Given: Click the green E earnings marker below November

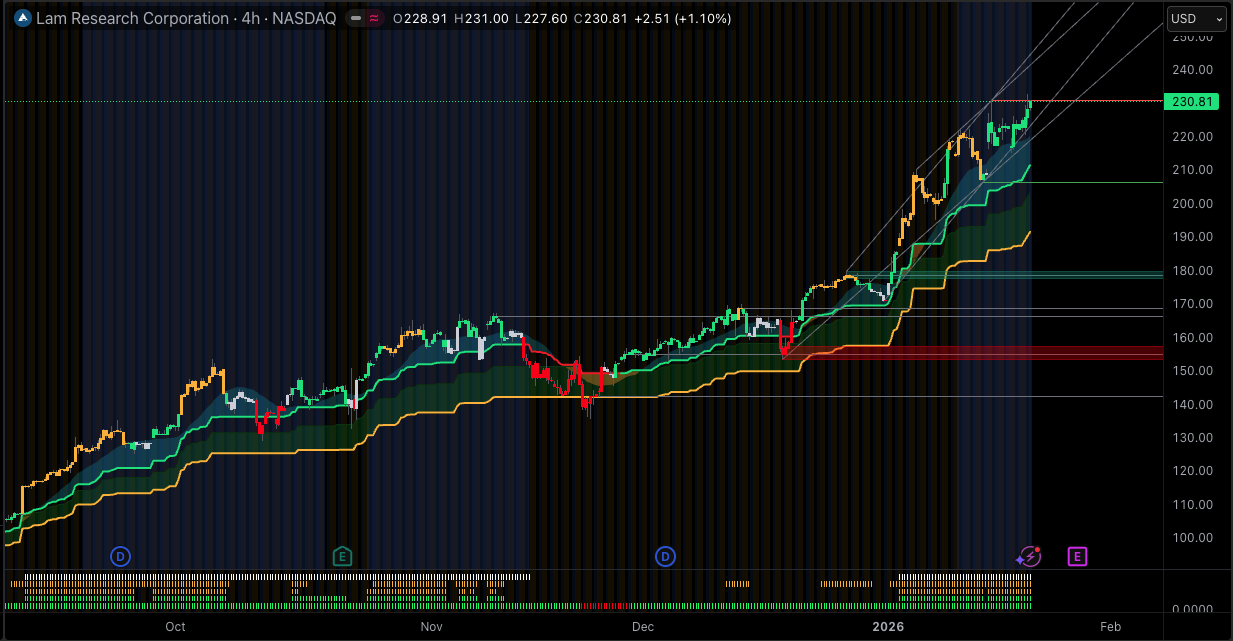Looking at the screenshot, I should [x=342, y=557].
